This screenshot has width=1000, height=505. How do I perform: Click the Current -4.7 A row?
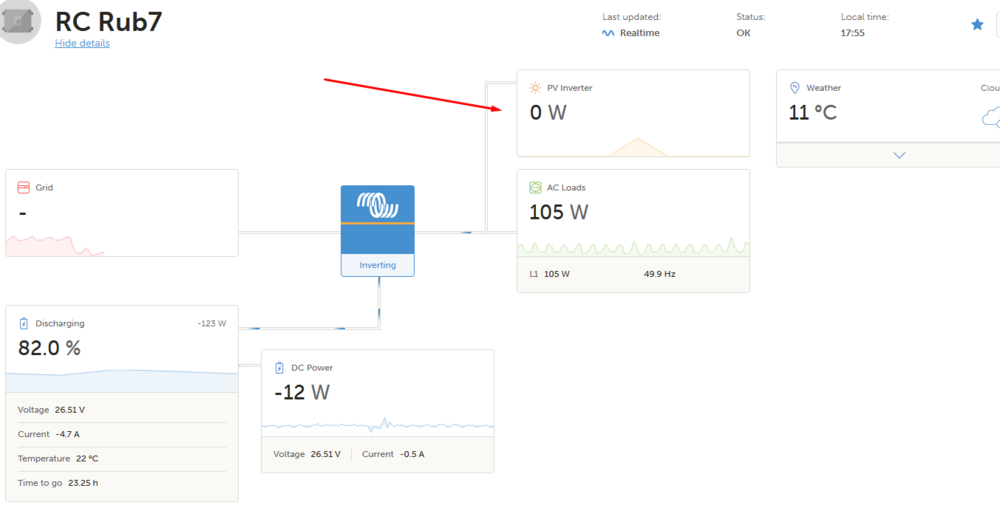(x=122, y=434)
